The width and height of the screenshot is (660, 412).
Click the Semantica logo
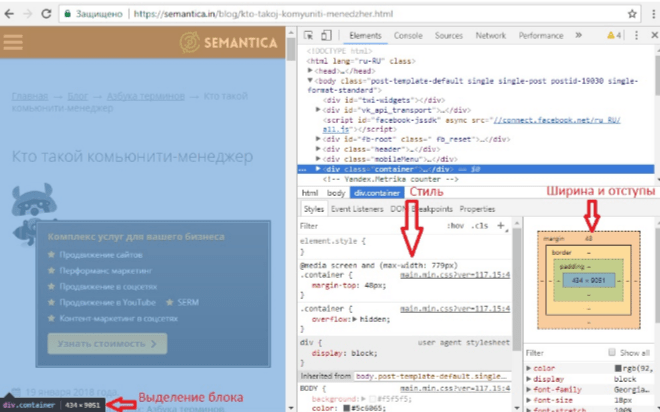click(x=229, y=43)
